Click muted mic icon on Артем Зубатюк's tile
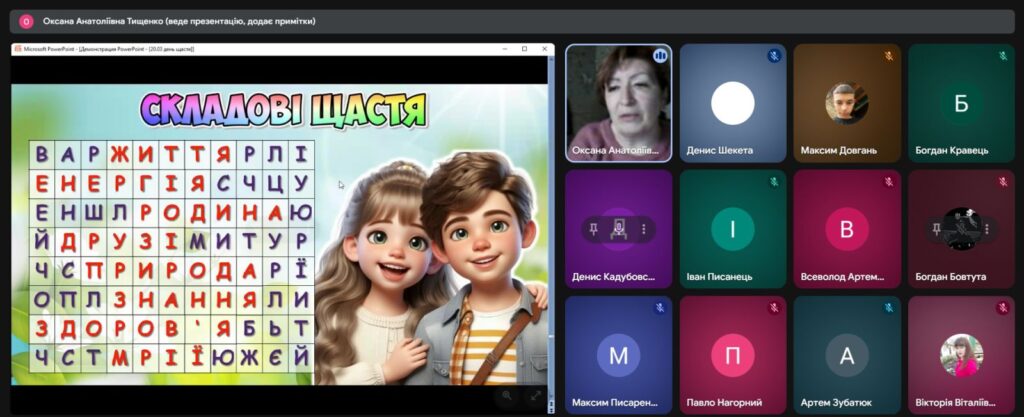The height and width of the screenshot is (417, 1024). click(887, 308)
